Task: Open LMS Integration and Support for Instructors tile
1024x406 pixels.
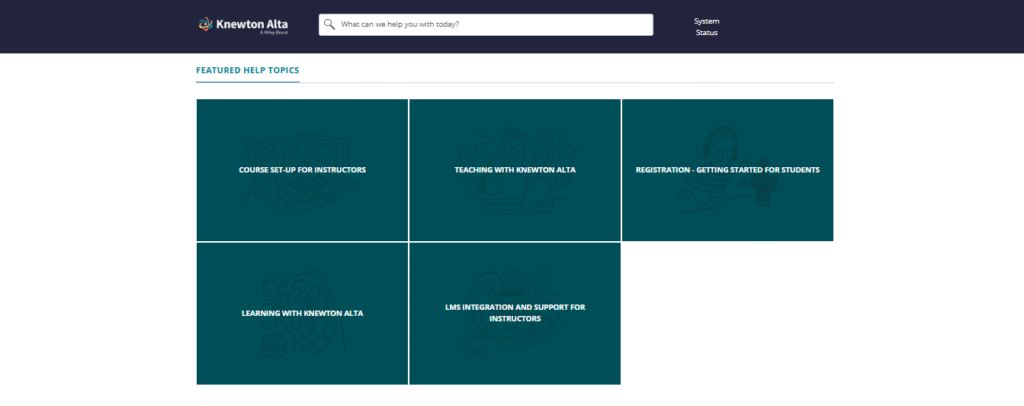Action: pyautogui.click(x=515, y=313)
